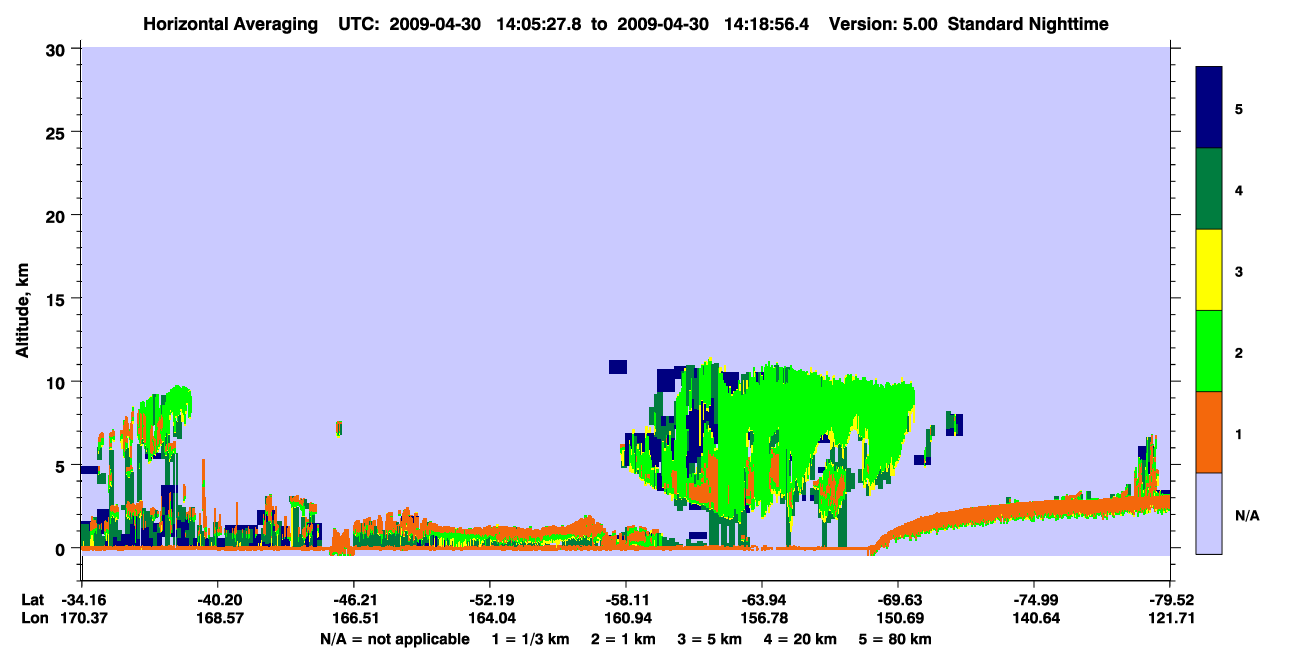Click the y-axis tick label 30
This screenshot has width=1300, height=667.
coord(57,49)
